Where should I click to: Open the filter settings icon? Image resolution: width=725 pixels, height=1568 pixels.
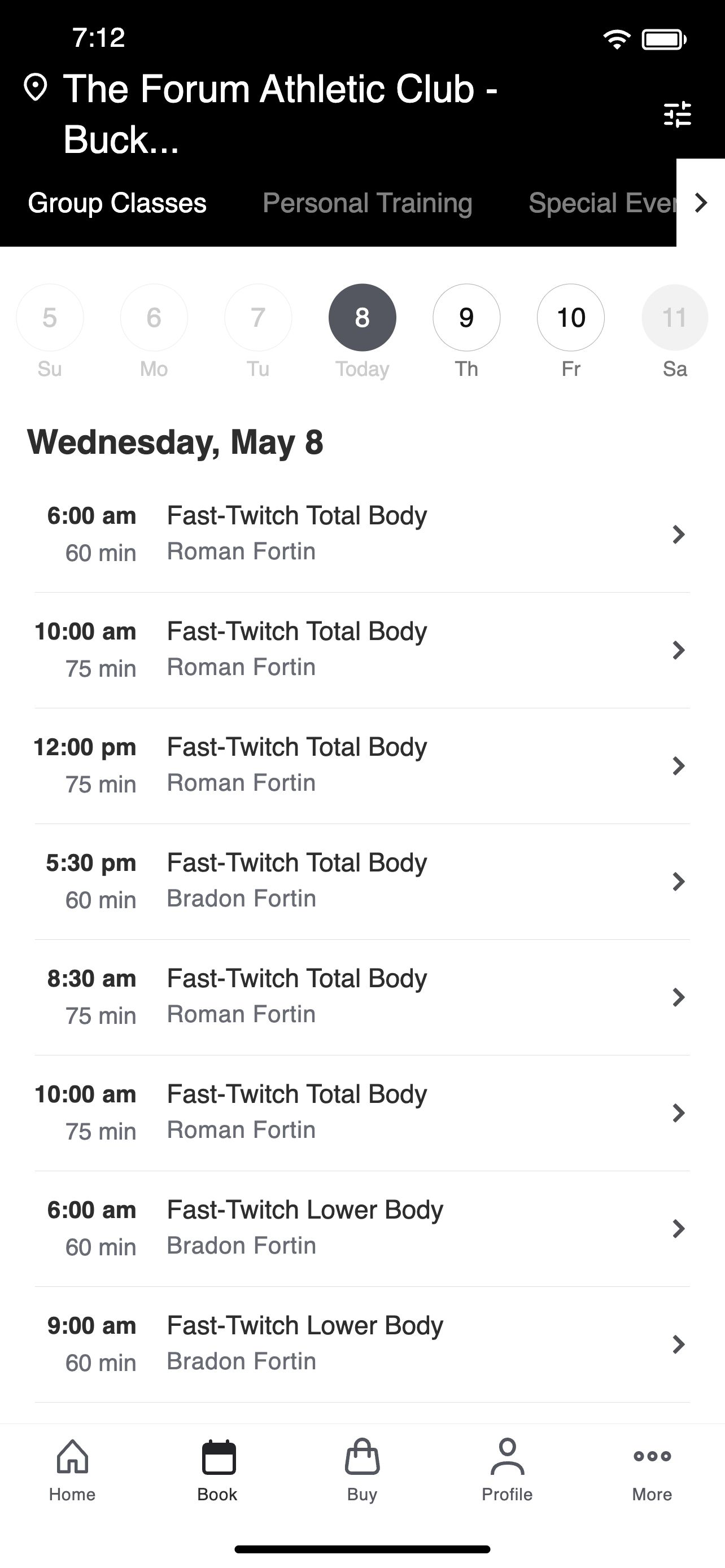coord(678,114)
